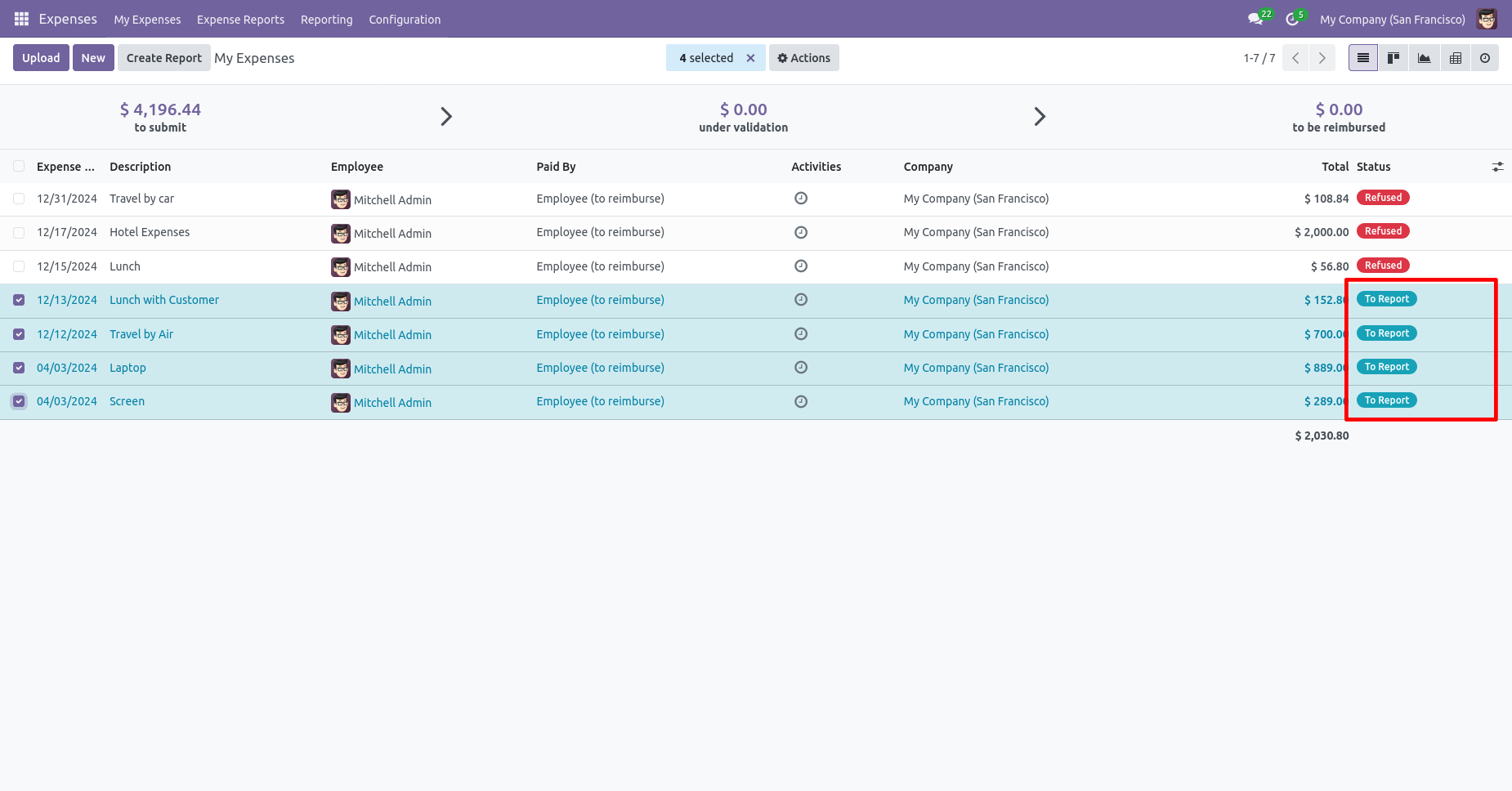Open the My Expenses menu
Screen dimensions: 1512x791
click(147, 20)
